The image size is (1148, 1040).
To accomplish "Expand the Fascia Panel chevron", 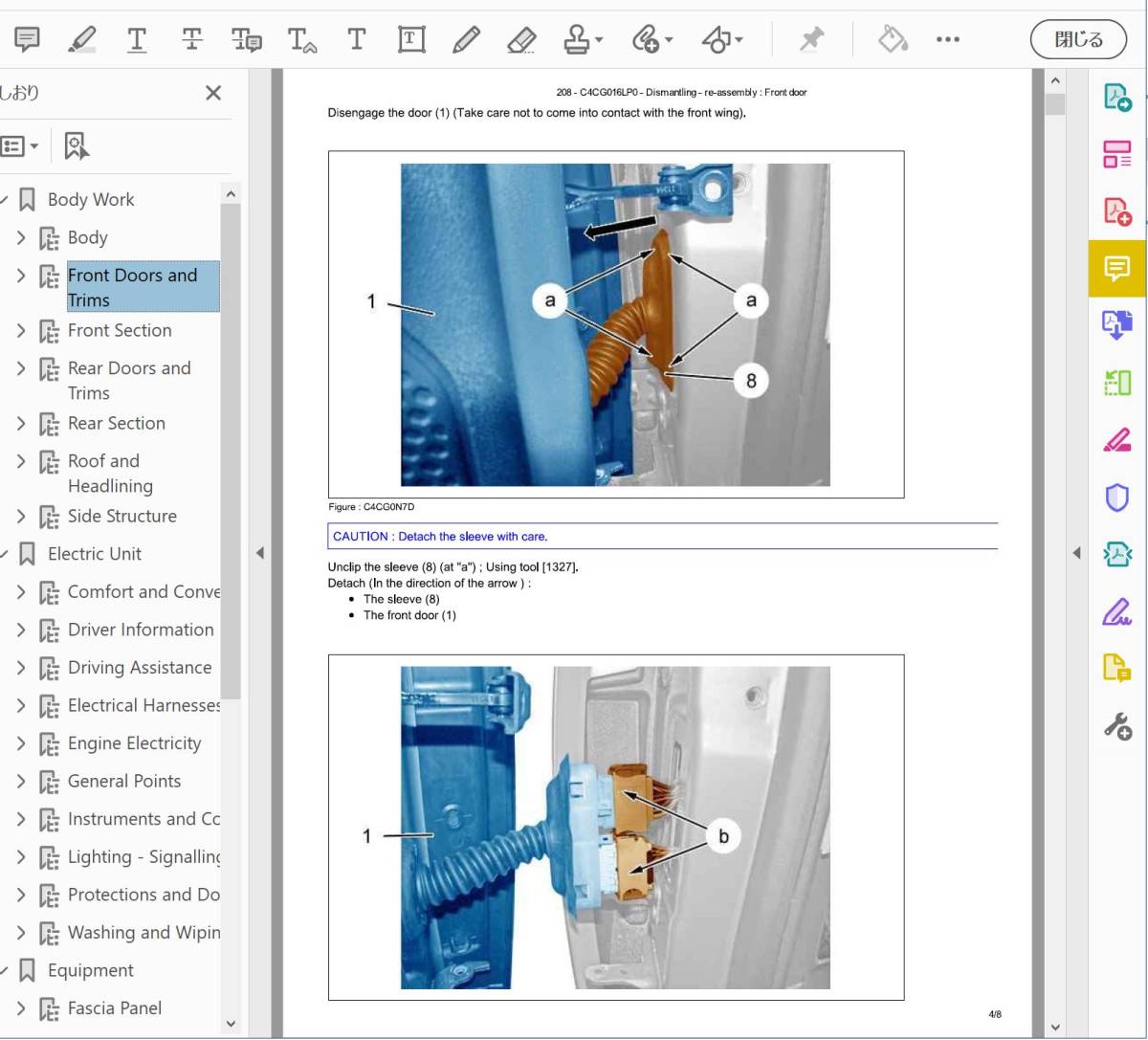I will (21, 1008).
